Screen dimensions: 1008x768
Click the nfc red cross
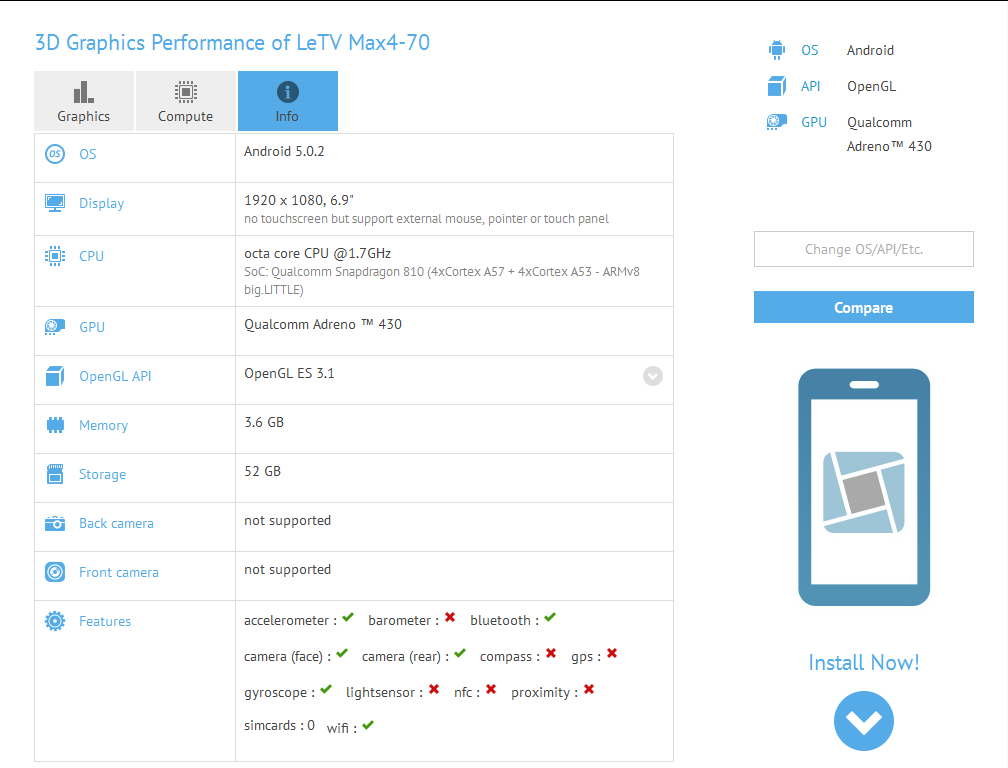point(491,690)
